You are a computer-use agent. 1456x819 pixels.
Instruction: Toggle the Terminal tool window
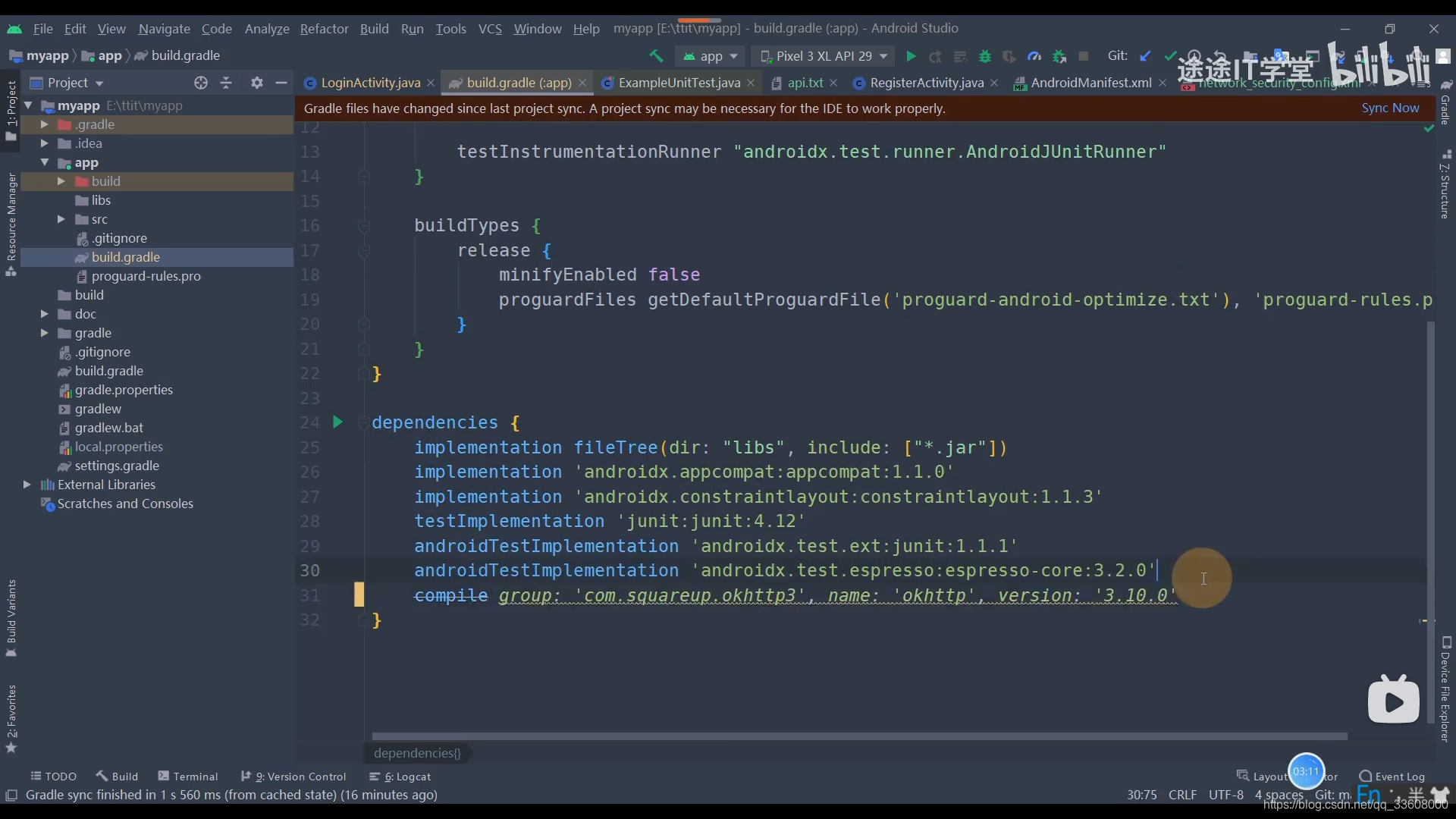188,777
